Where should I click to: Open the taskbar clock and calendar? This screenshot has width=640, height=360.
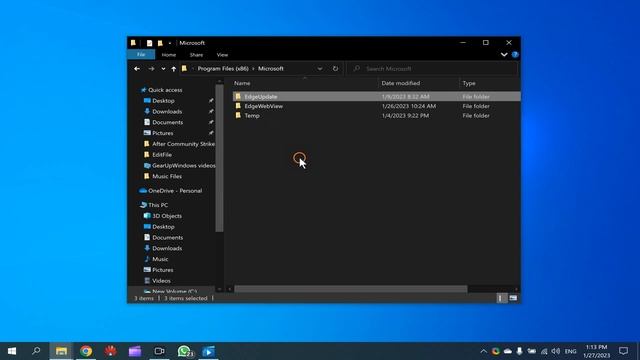click(596, 351)
